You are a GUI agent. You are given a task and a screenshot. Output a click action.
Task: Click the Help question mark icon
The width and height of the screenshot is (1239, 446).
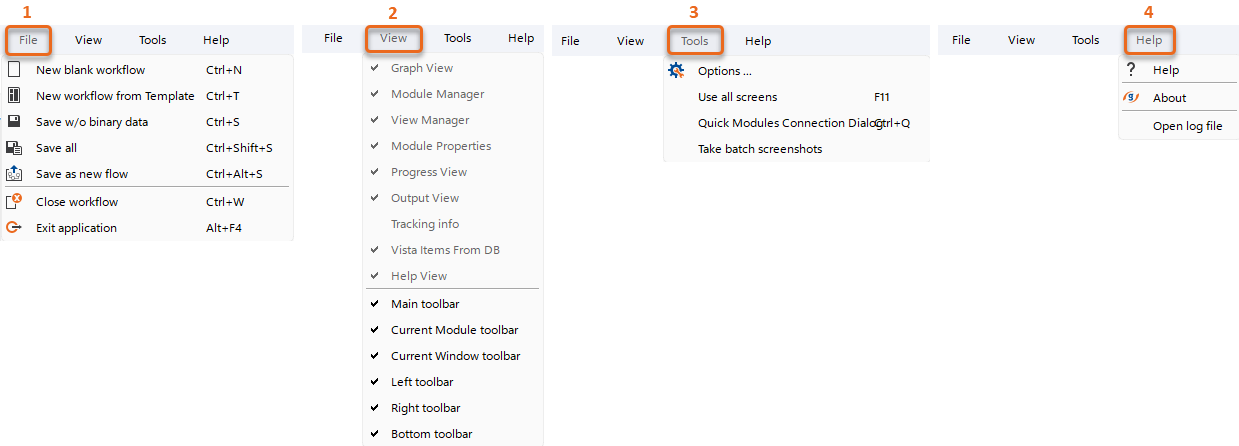click(1131, 69)
